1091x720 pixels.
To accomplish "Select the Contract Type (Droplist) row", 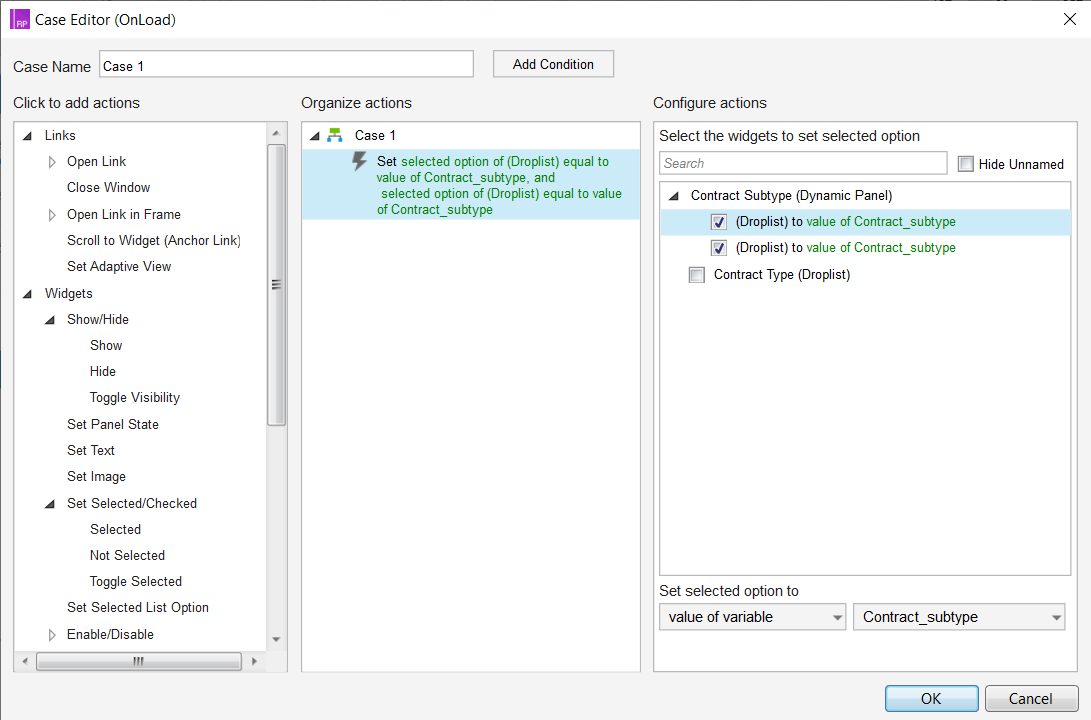I will 781,275.
